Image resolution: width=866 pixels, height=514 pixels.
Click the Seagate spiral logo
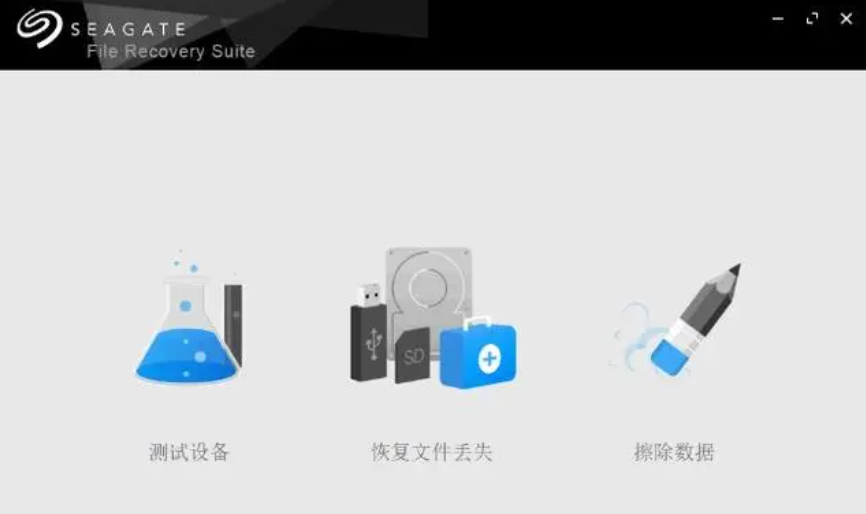tap(39, 28)
